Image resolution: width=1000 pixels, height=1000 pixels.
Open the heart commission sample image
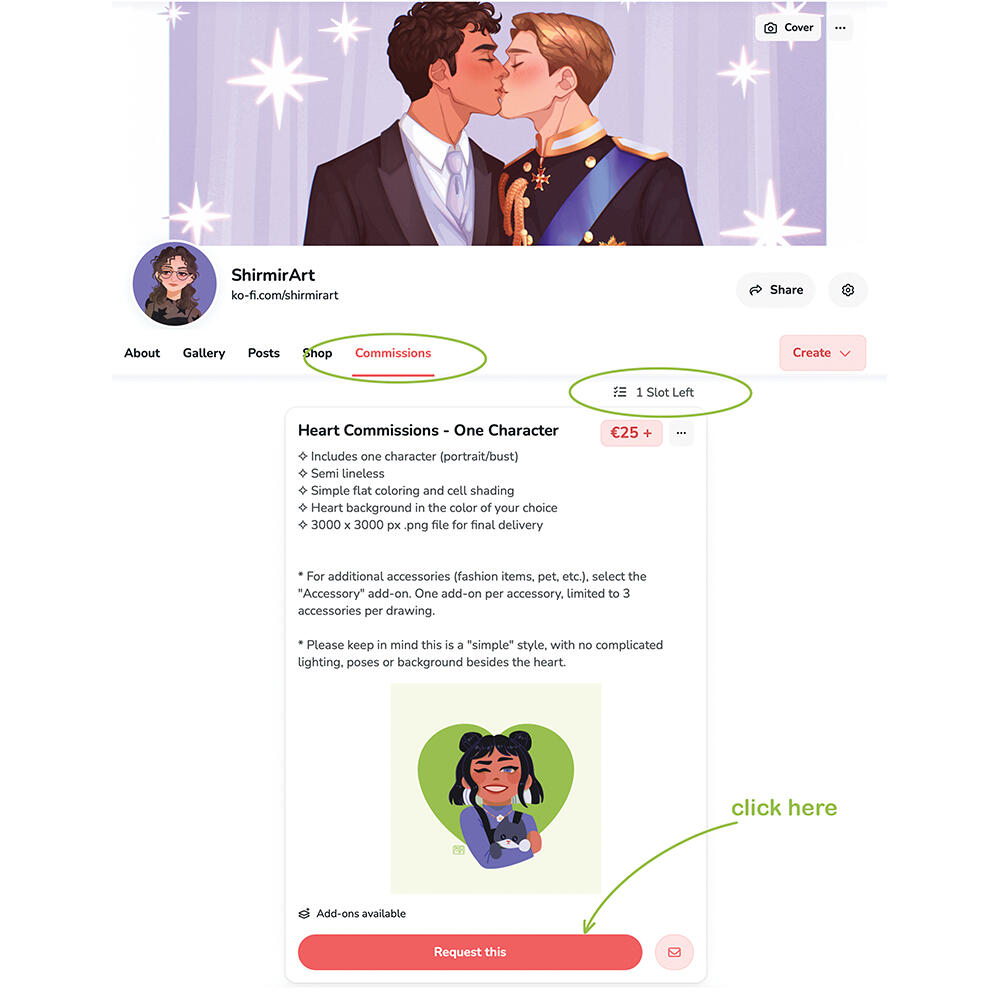point(496,788)
